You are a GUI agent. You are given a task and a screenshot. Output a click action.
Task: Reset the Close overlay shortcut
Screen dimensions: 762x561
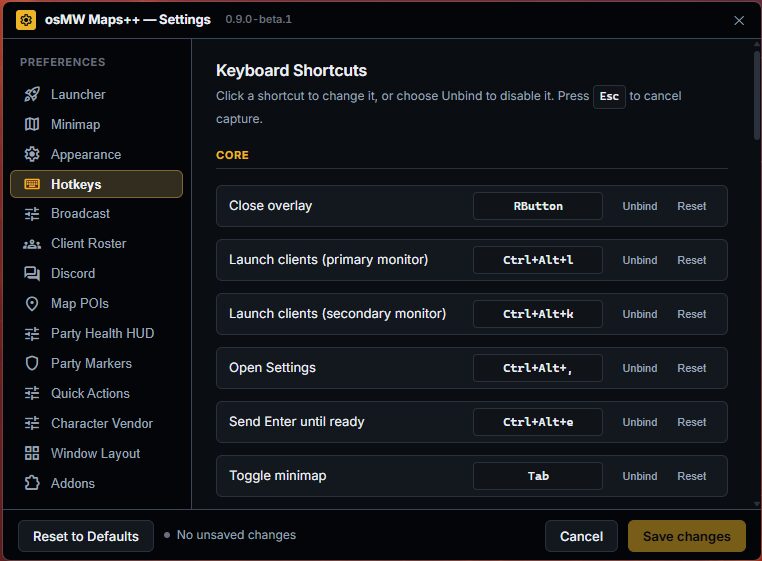(692, 206)
